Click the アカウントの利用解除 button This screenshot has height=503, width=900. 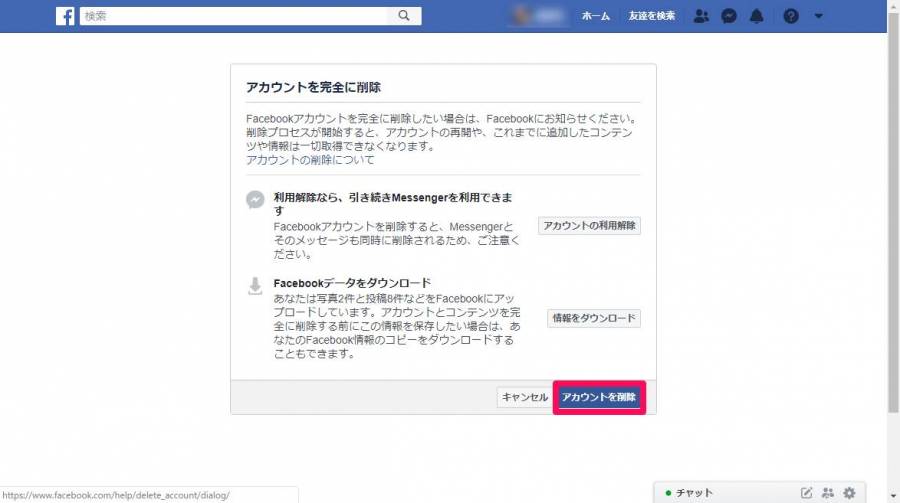click(589, 226)
